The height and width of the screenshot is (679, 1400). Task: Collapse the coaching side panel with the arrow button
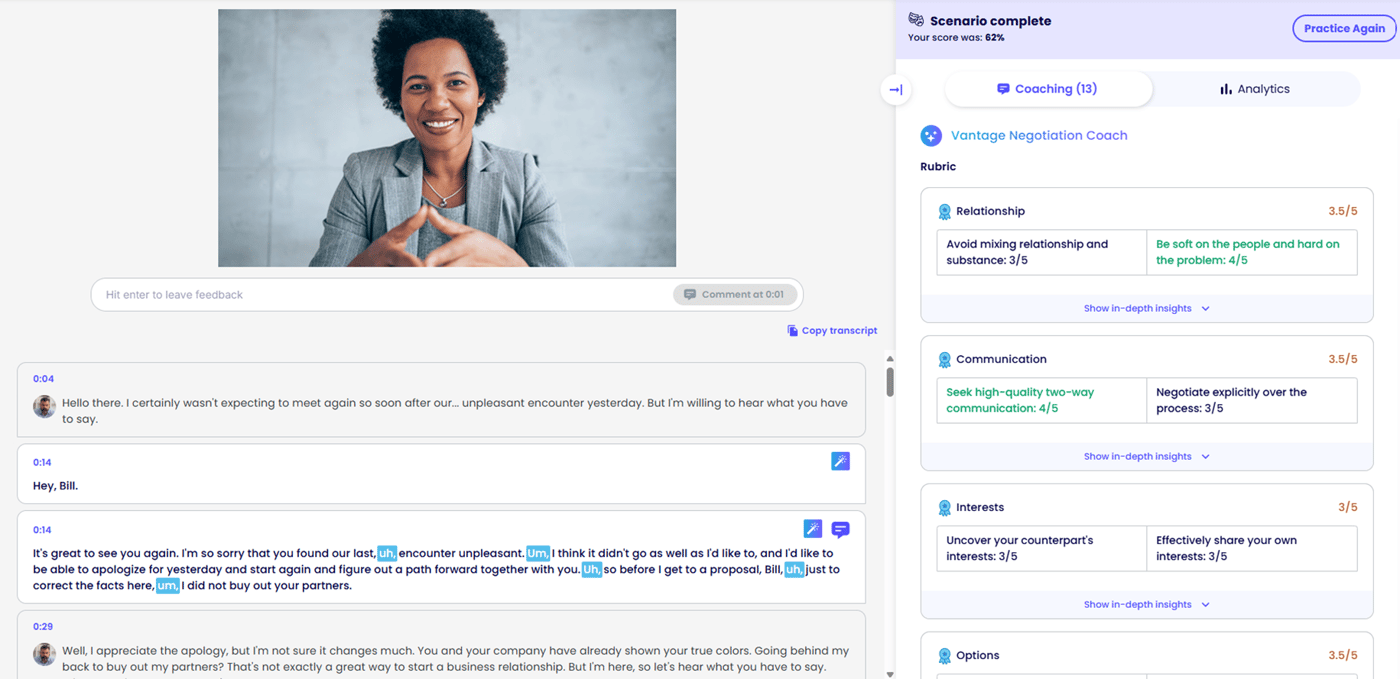896,90
